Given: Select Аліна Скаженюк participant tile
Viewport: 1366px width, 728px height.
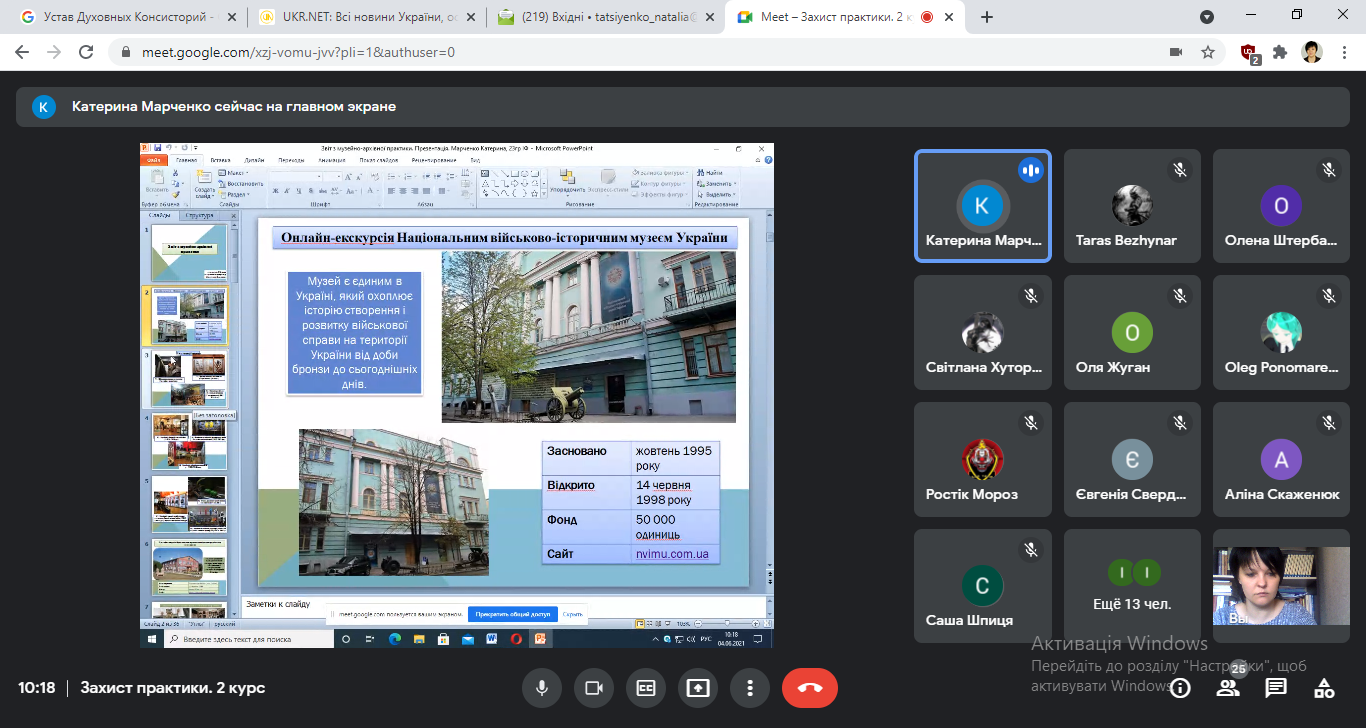Looking at the screenshot, I should 1281,460.
